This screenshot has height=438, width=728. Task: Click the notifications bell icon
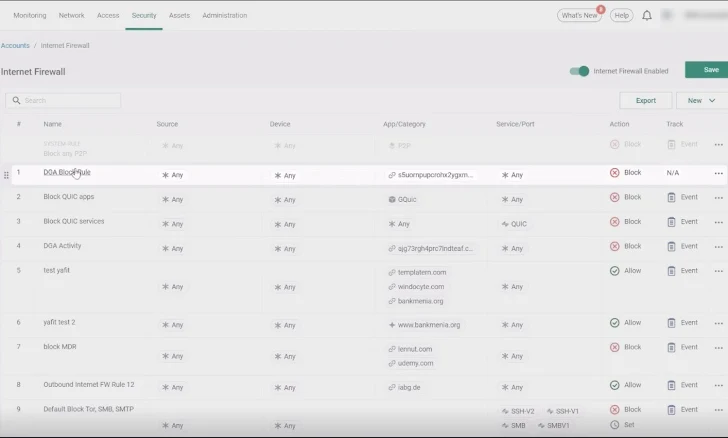pos(647,16)
